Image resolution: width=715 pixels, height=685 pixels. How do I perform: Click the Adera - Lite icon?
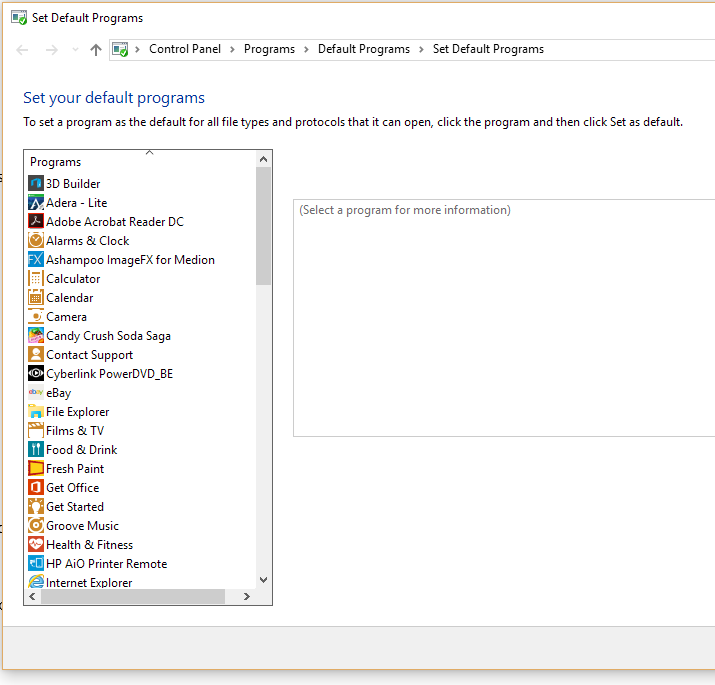36,202
